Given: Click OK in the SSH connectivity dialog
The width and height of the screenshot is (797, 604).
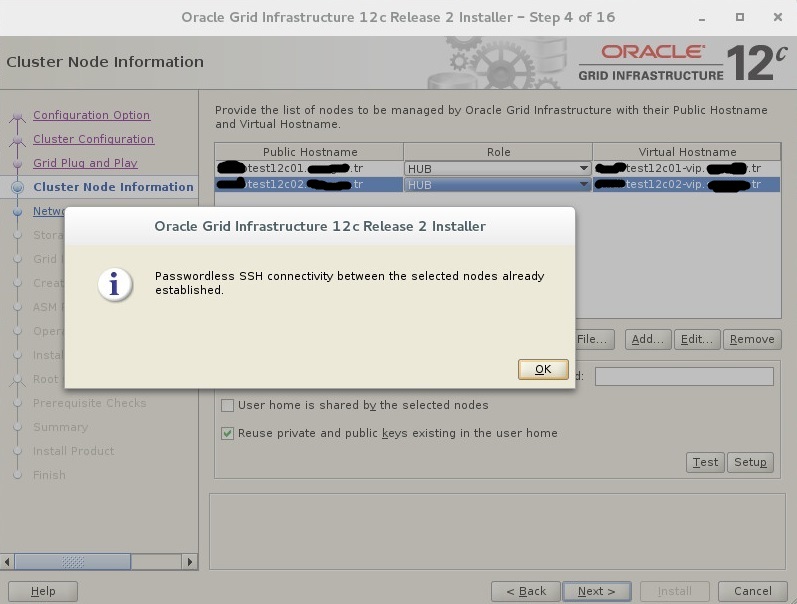Looking at the screenshot, I should (543, 369).
